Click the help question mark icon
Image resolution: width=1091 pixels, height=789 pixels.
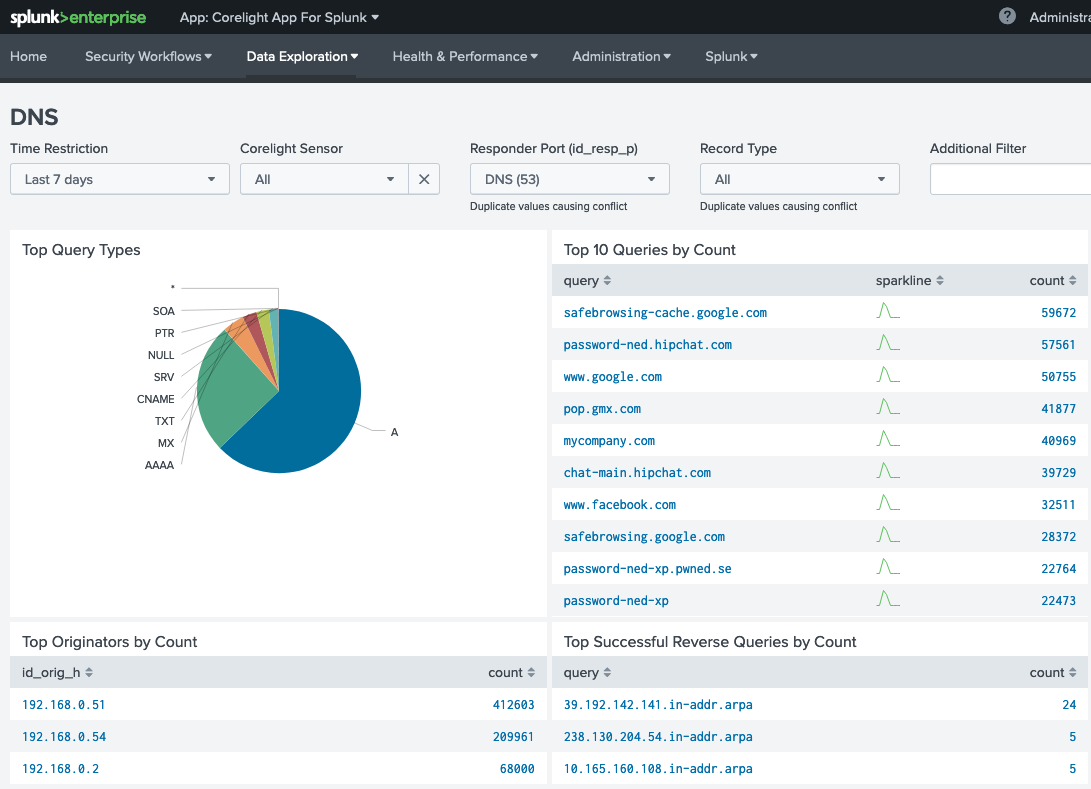pos(1007,16)
